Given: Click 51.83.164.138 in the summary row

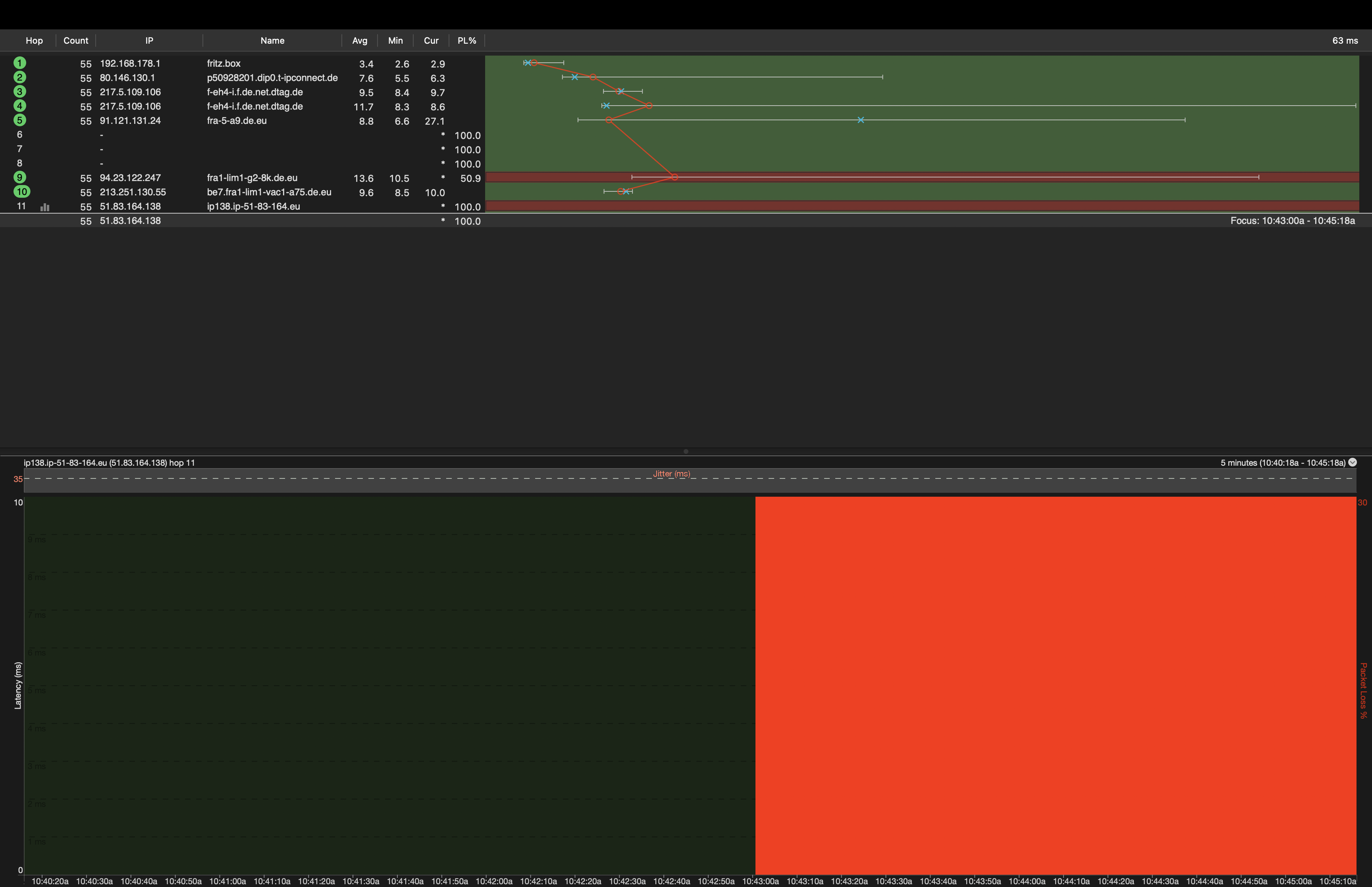Looking at the screenshot, I should [x=130, y=221].
